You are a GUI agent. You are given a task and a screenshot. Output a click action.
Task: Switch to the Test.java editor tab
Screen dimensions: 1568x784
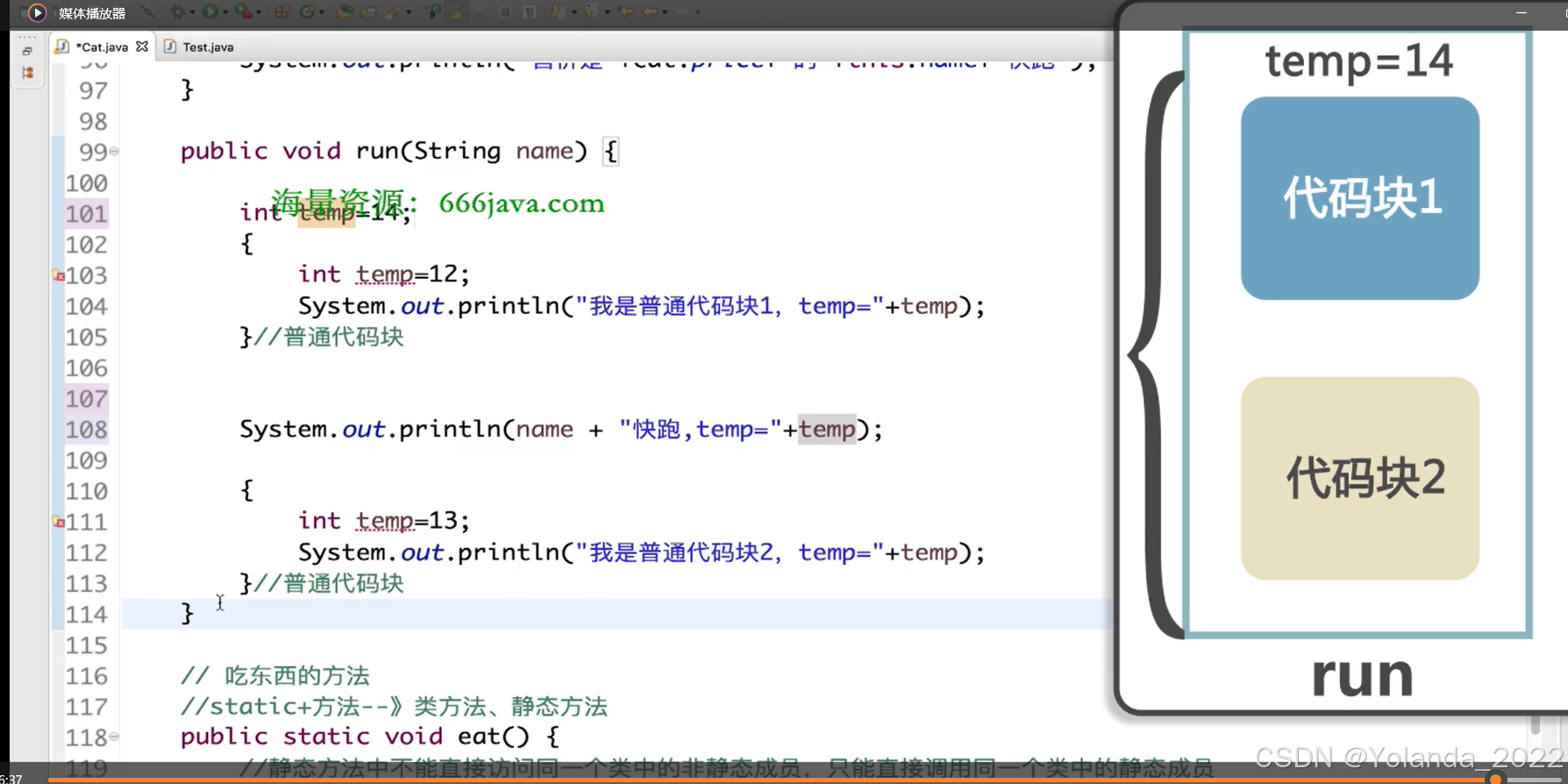click(208, 47)
